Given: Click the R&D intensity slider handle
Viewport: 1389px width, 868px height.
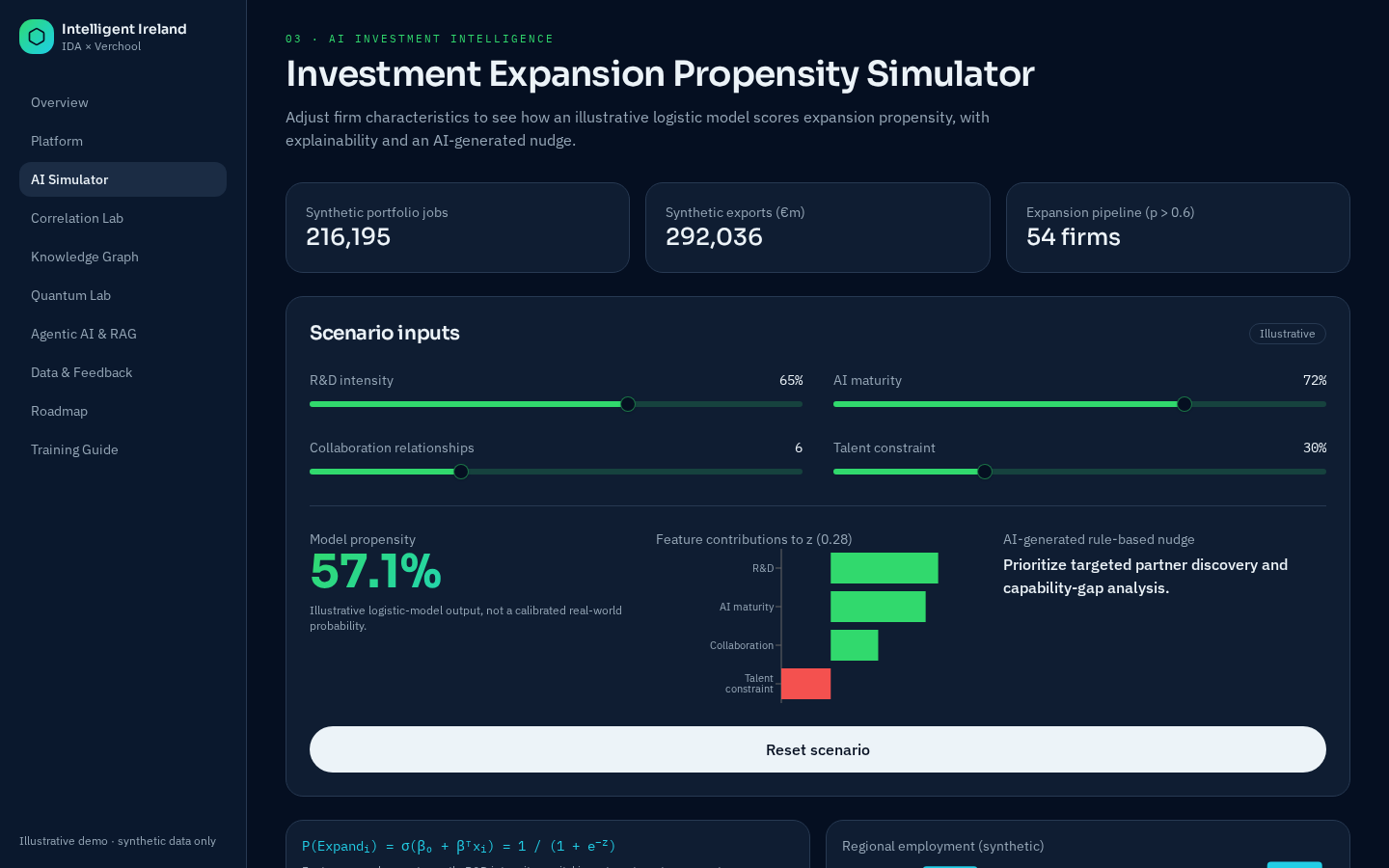Looking at the screenshot, I should point(628,404).
